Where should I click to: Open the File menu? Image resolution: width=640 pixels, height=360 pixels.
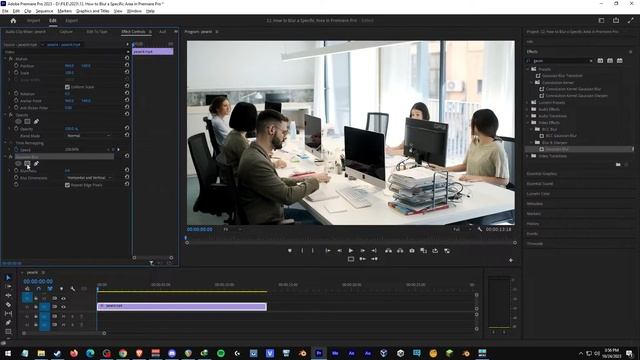5,11
